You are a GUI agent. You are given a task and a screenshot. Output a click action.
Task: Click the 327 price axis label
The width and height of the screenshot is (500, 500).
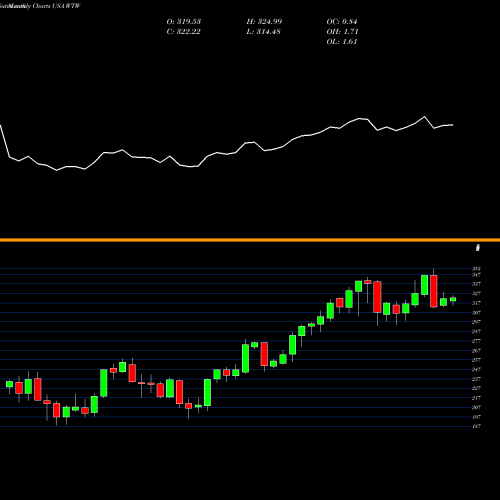[x=476, y=294]
